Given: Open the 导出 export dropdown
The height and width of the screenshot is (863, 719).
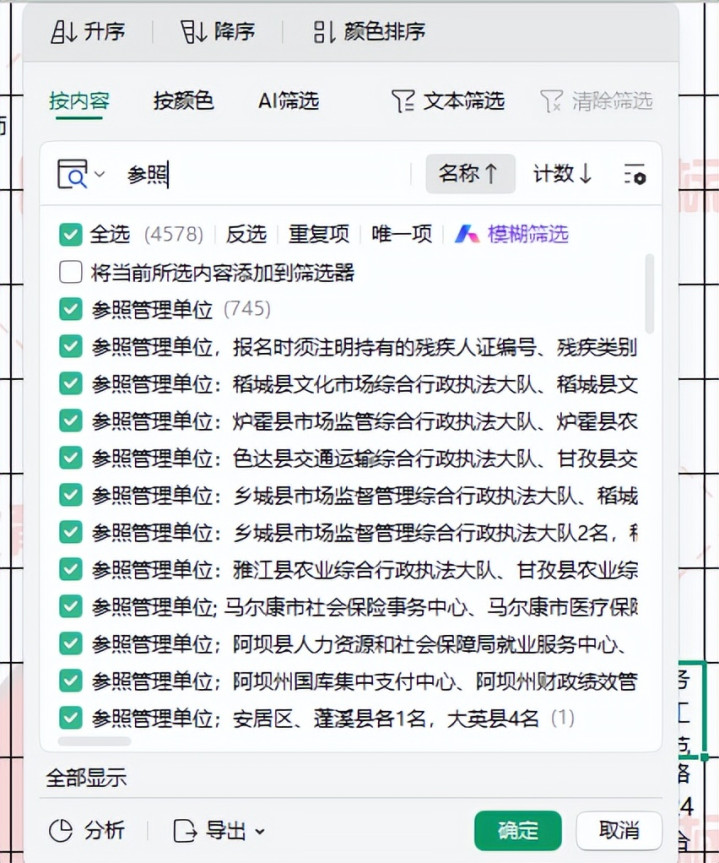Looking at the screenshot, I should pyautogui.click(x=220, y=830).
